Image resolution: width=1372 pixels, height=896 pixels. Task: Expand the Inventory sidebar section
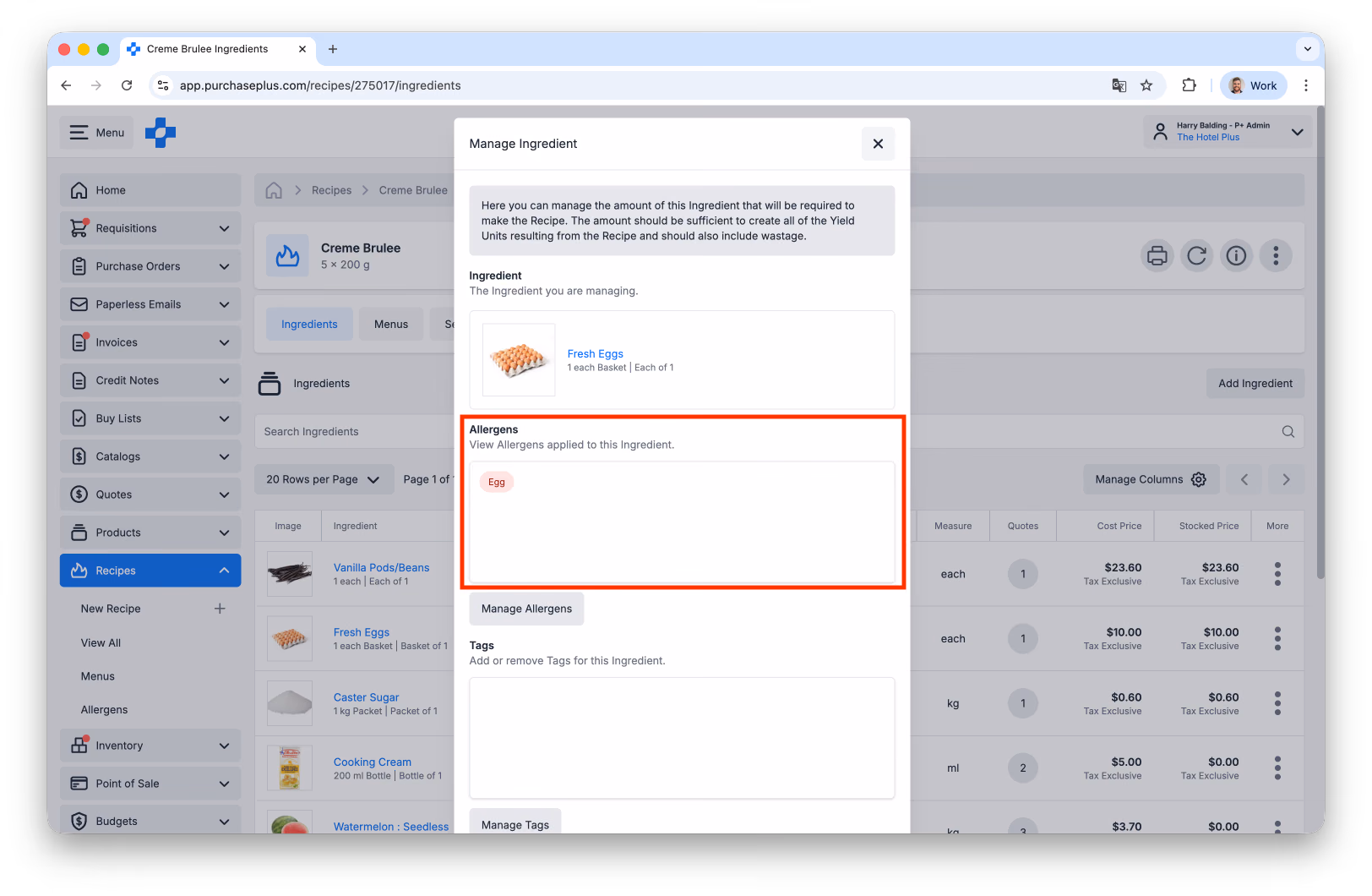pos(150,746)
